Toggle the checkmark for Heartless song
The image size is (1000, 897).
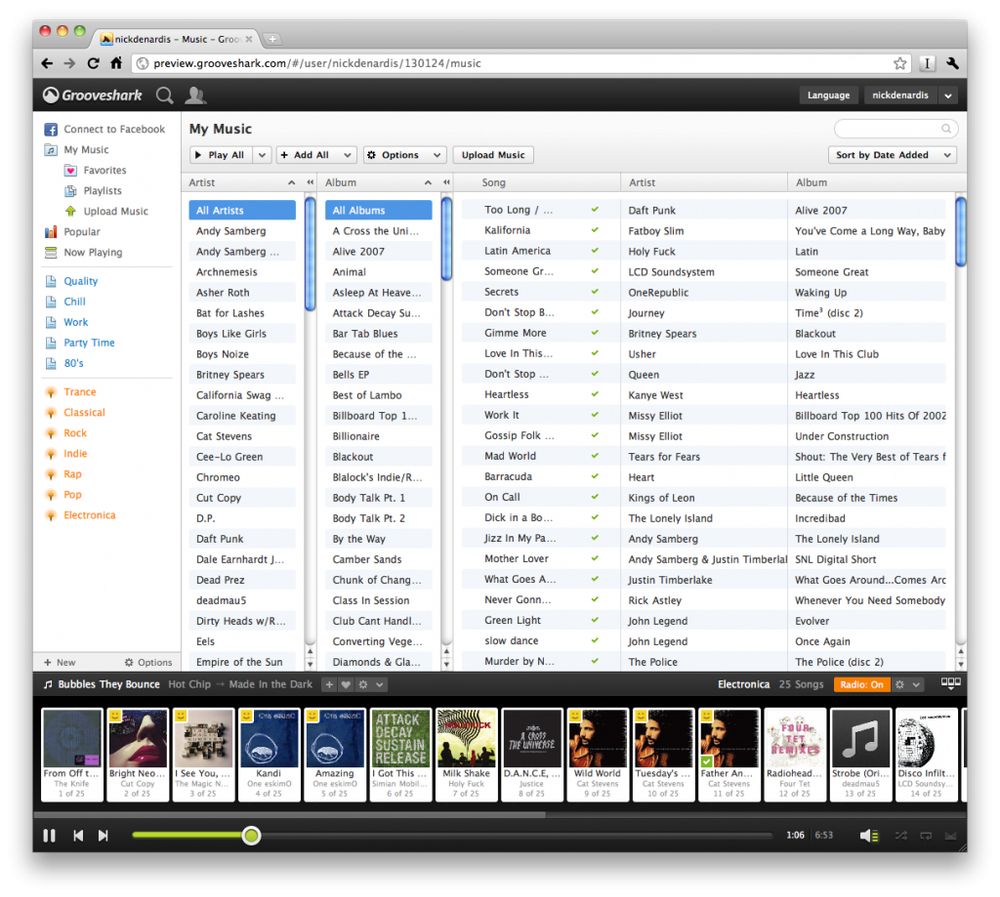[x=595, y=394]
